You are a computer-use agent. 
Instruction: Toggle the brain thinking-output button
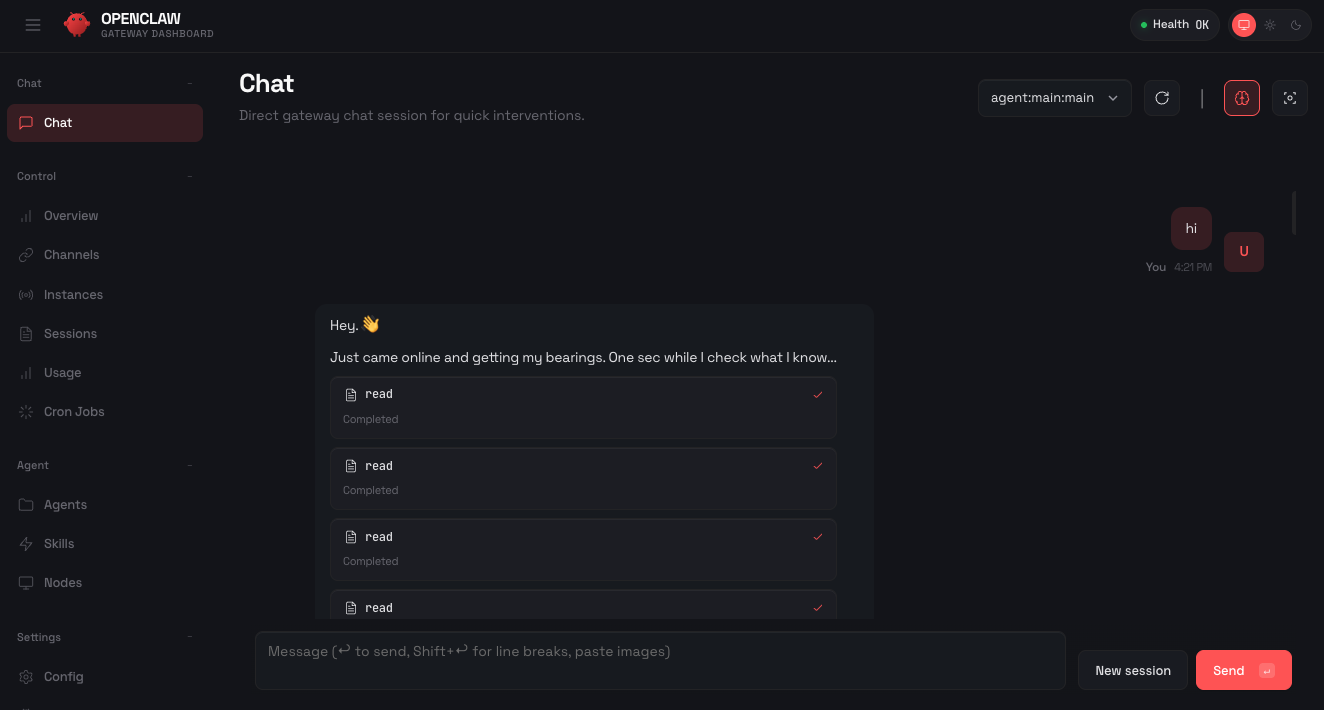pyautogui.click(x=1242, y=98)
